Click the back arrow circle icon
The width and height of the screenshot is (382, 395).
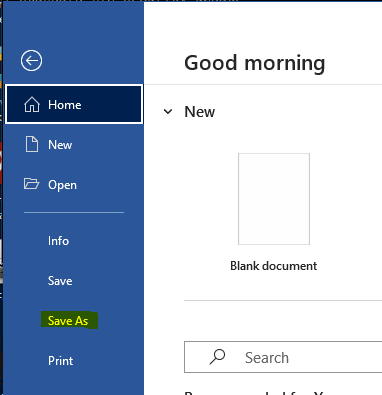point(31,61)
